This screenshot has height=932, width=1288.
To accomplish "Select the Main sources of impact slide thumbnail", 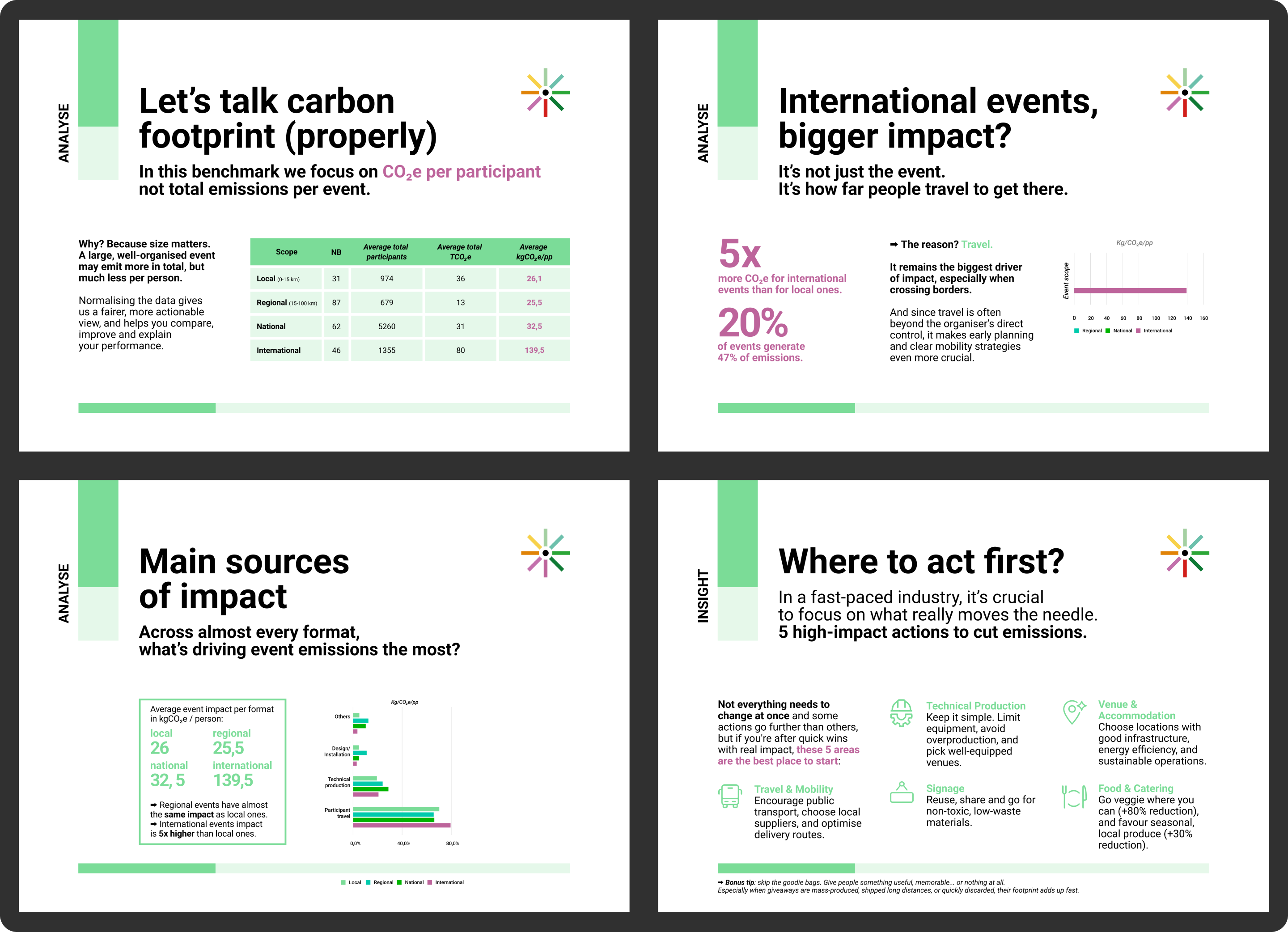I will click(x=324, y=696).
